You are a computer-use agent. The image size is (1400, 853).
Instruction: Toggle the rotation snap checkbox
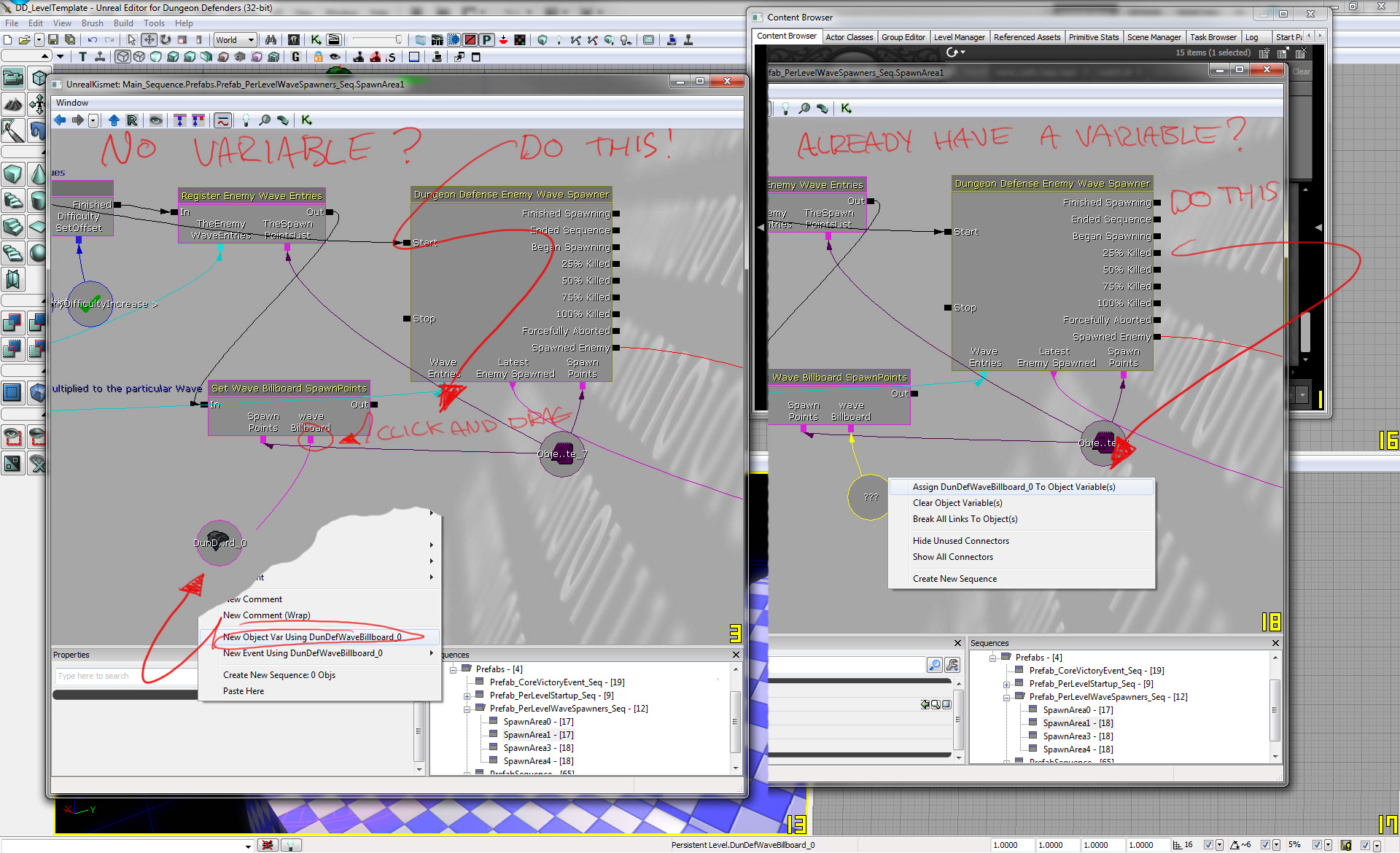pyautogui.click(x=1265, y=845)
